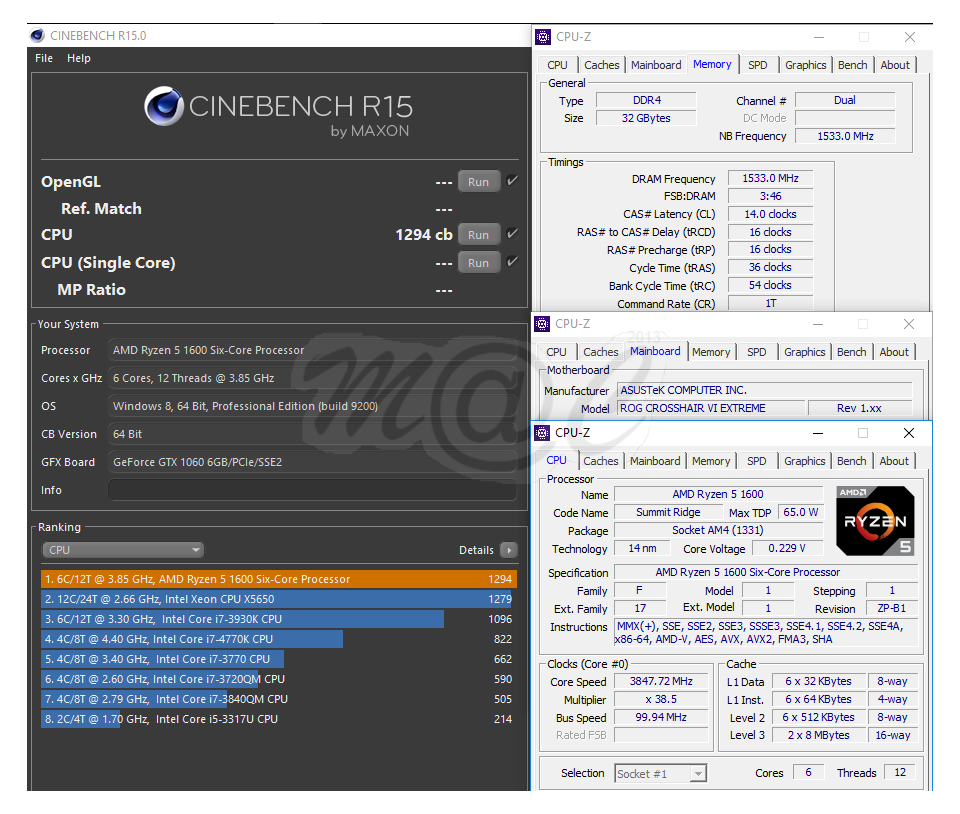Click the CPU score 1294 cb
Image resolution: width=960 pixels, height=814 pixels.
[x=424, y=234]
